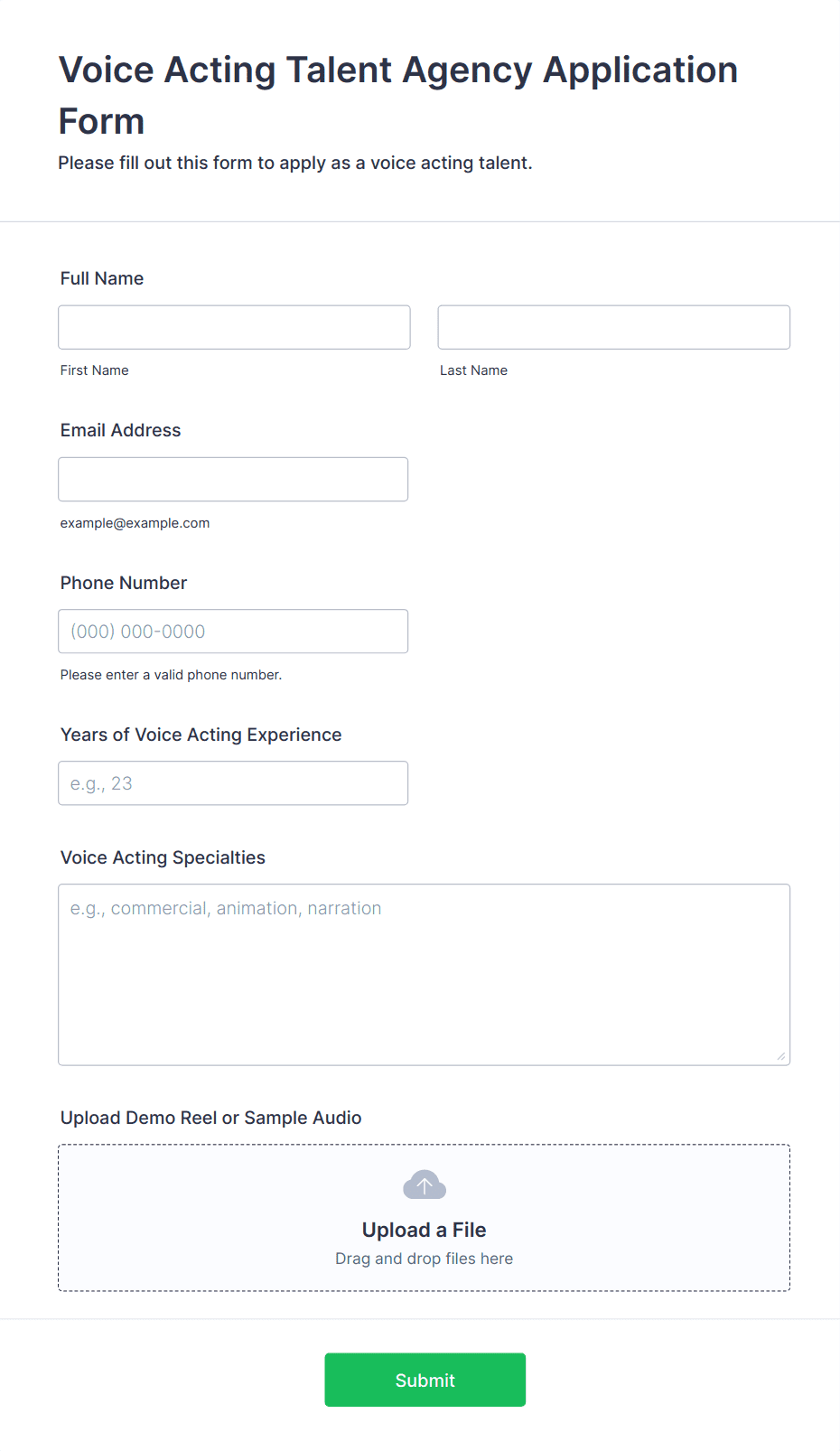Viewport: 840px width, 1451px height.
Task: Select the Email Address input field
Action: (x=233, y=479)
